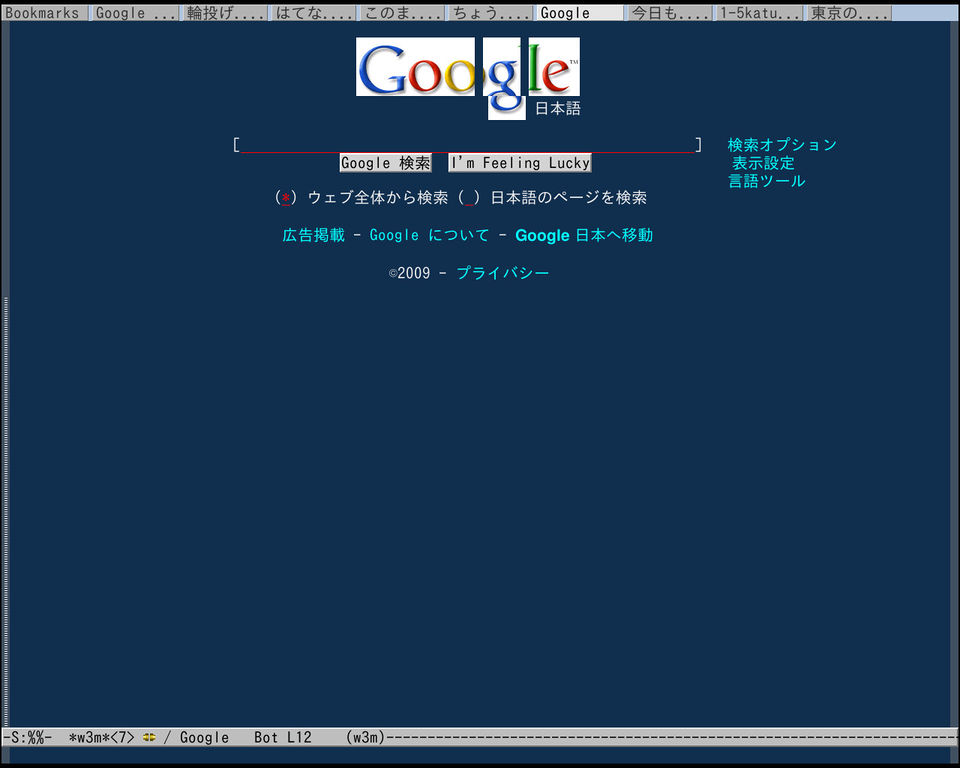
Task: Select ウェブ全体から検索 radio button
Action: [286, 198]
